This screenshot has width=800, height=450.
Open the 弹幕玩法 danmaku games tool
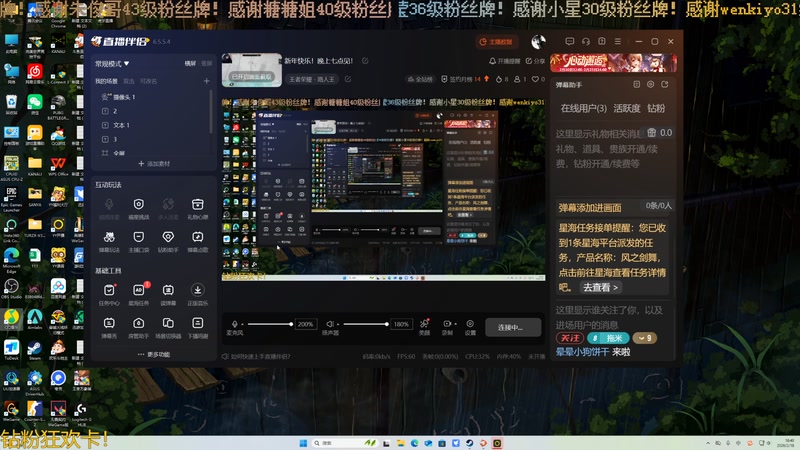pos(109,241)
